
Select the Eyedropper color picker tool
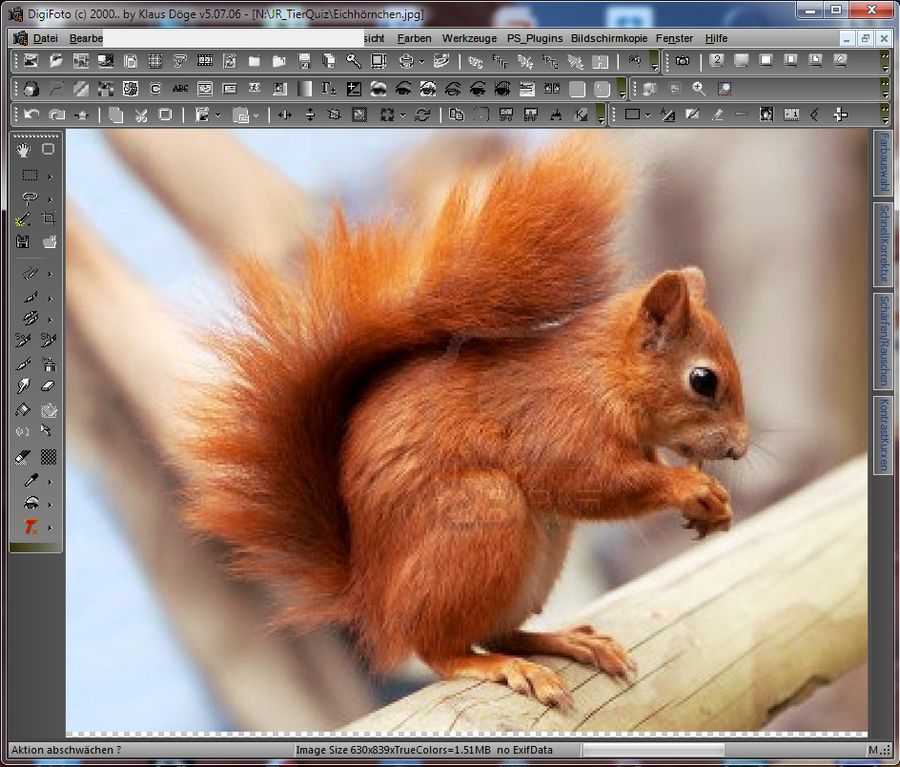point(30,480)
